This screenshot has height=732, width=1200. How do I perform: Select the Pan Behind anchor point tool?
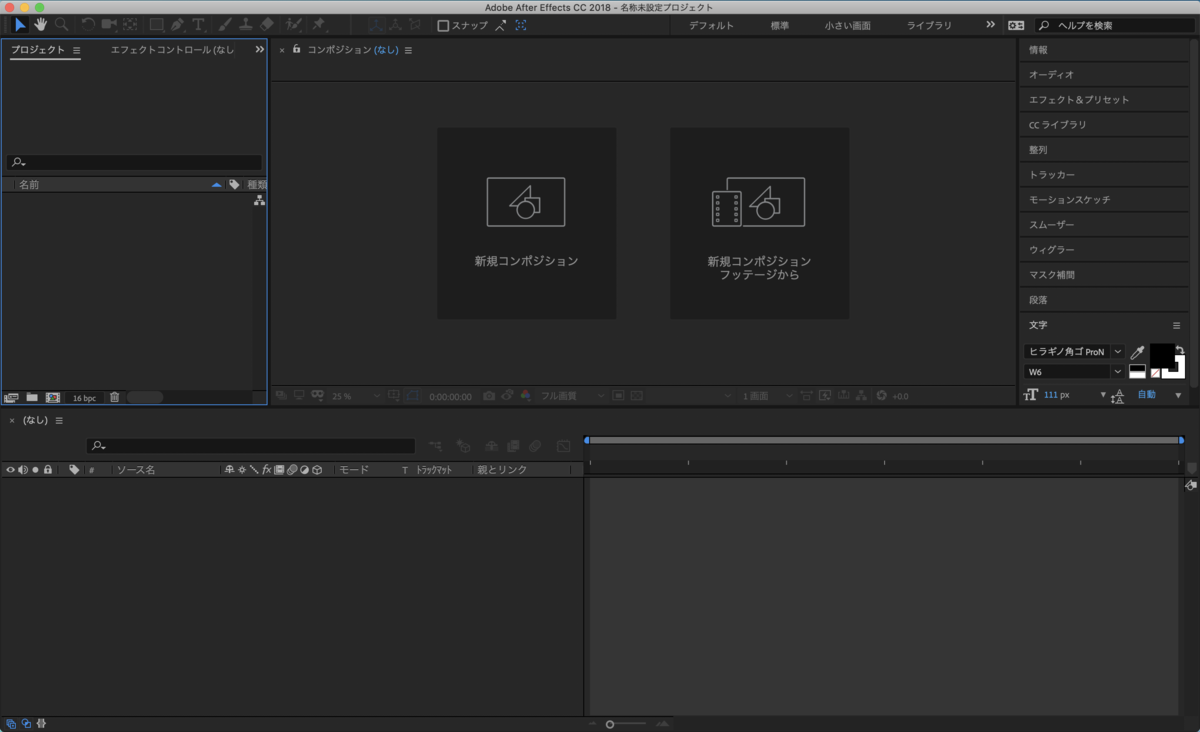131,24
